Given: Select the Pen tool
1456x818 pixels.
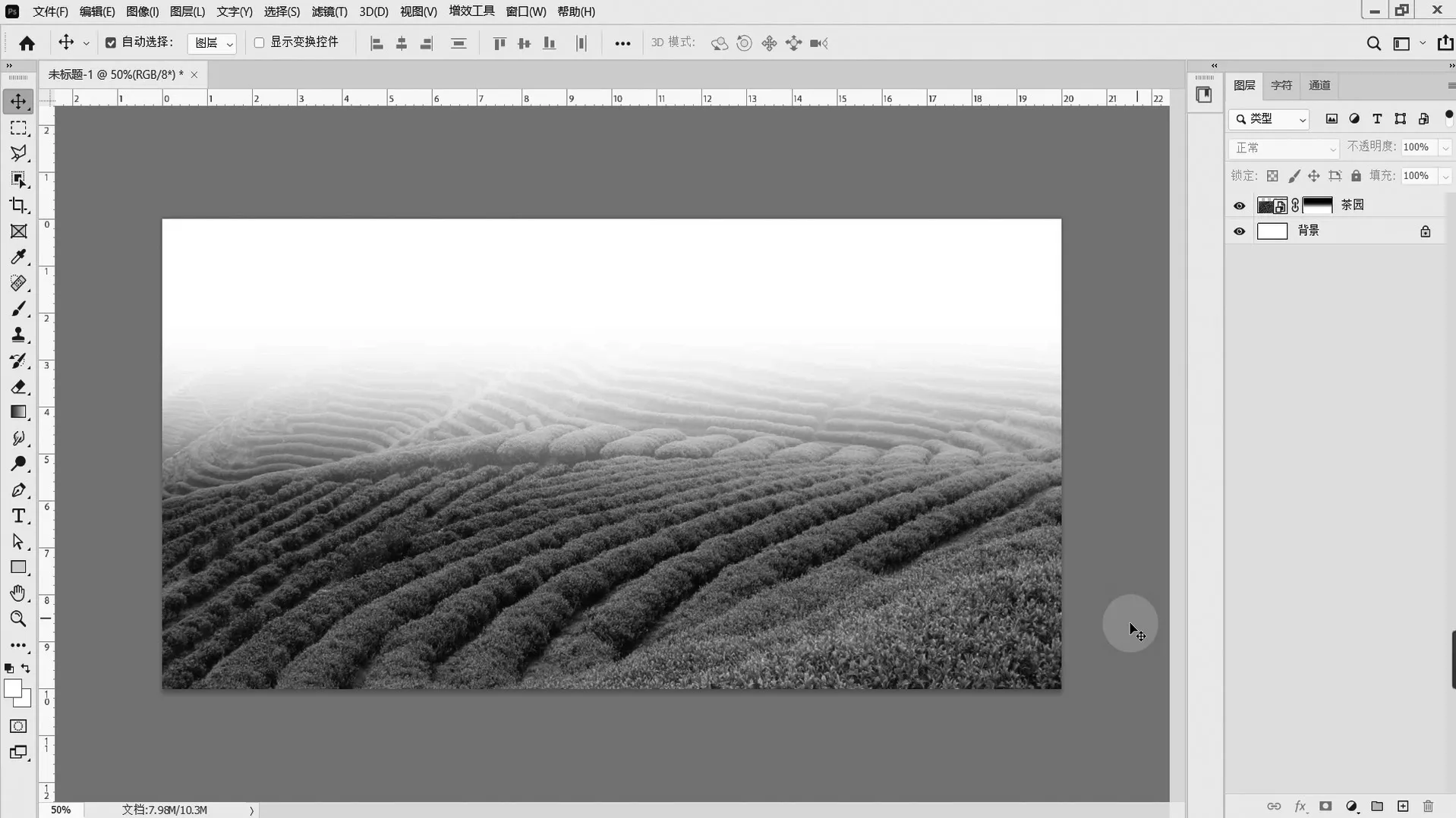Looking at the screenshot, I should point(18,490).
